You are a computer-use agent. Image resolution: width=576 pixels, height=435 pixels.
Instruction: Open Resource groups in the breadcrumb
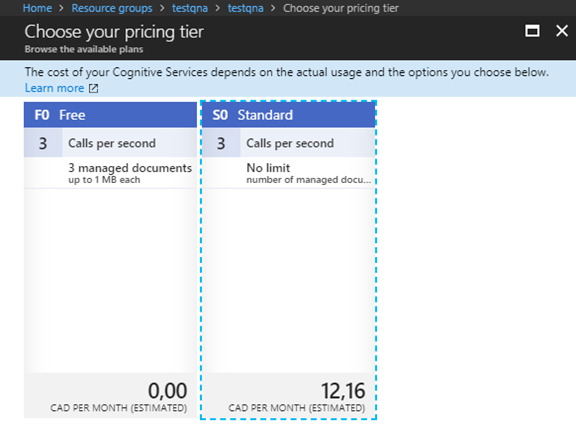point(112,8)
